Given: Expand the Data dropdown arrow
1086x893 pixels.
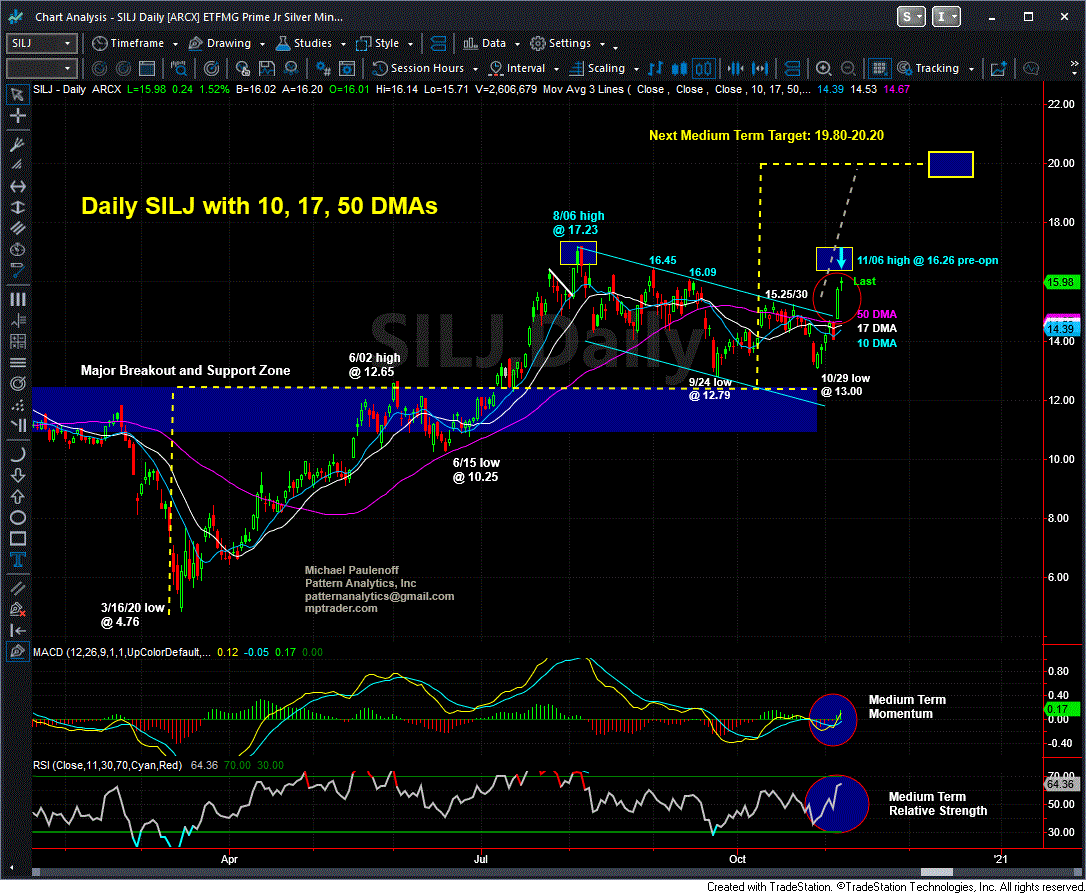Looking at the screenshot, I should (x=517, y=44).
